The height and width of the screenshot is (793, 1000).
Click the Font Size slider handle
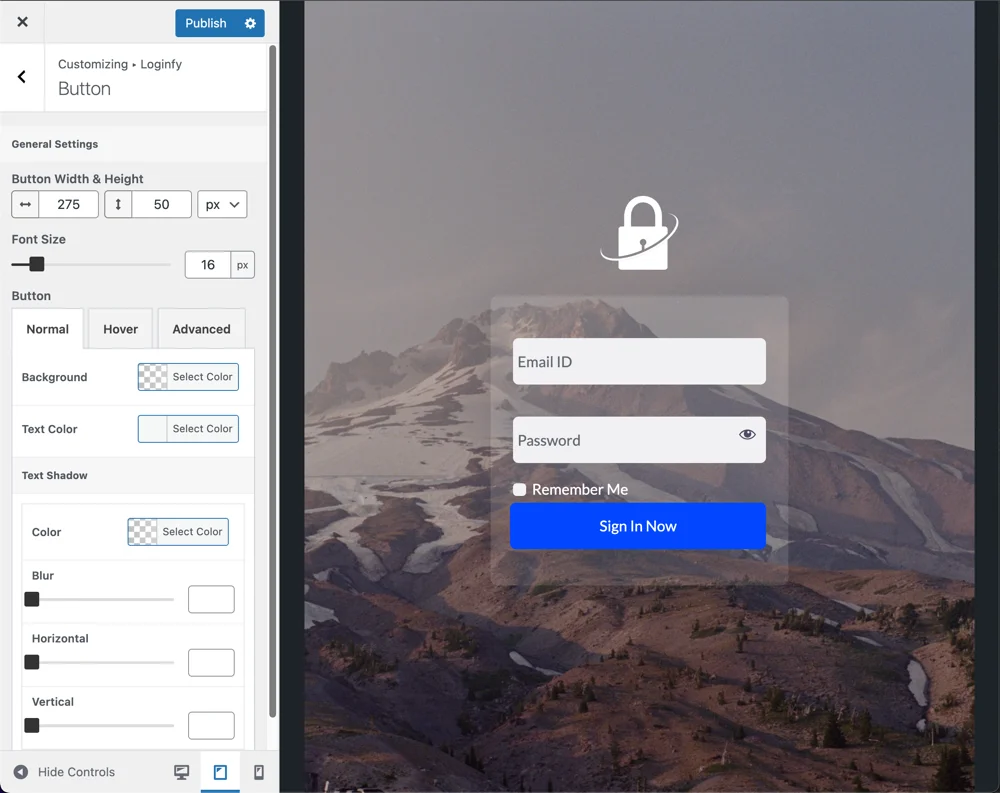click(37, 264)
